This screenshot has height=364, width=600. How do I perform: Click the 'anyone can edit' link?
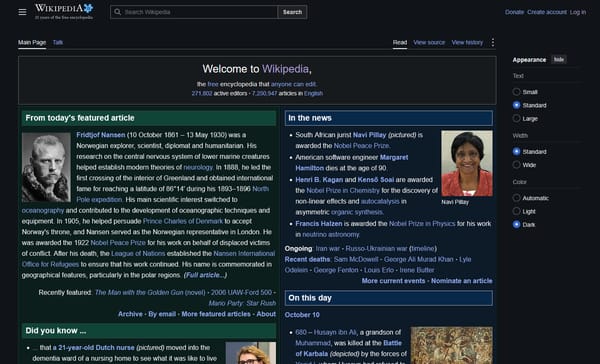coord(293,84)
